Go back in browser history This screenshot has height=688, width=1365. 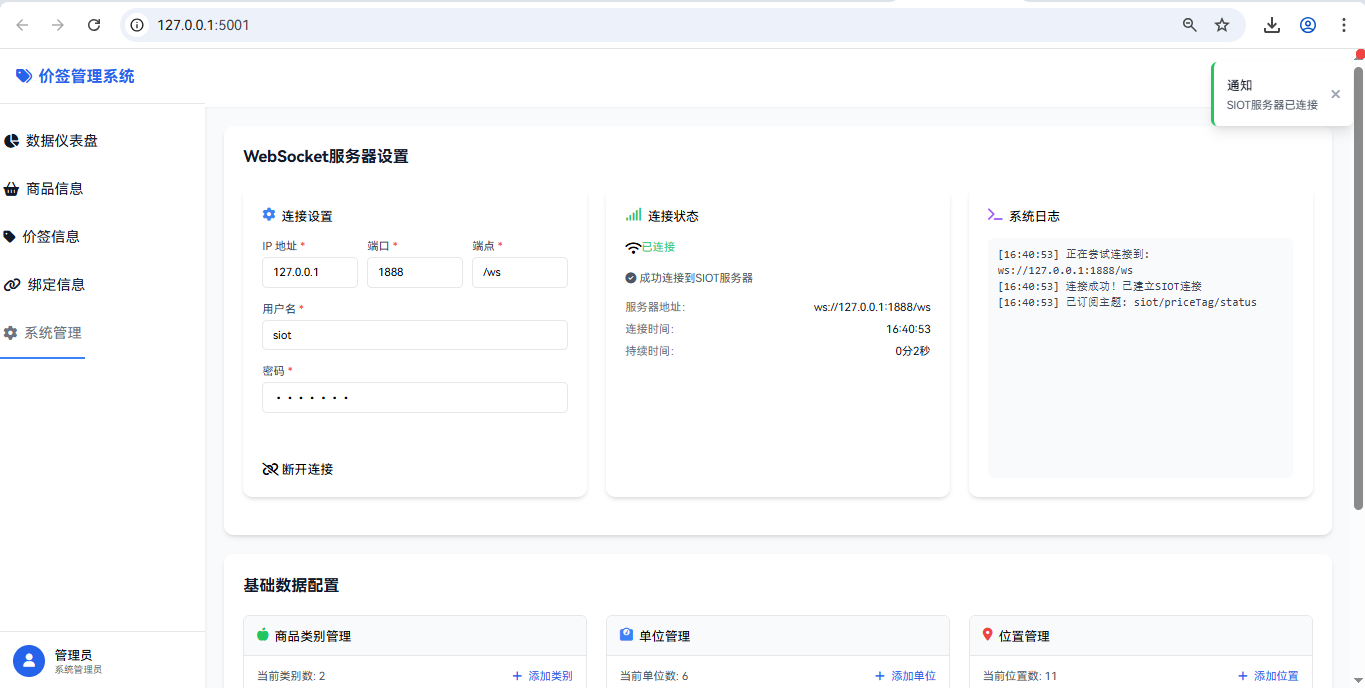coord(22,25)
